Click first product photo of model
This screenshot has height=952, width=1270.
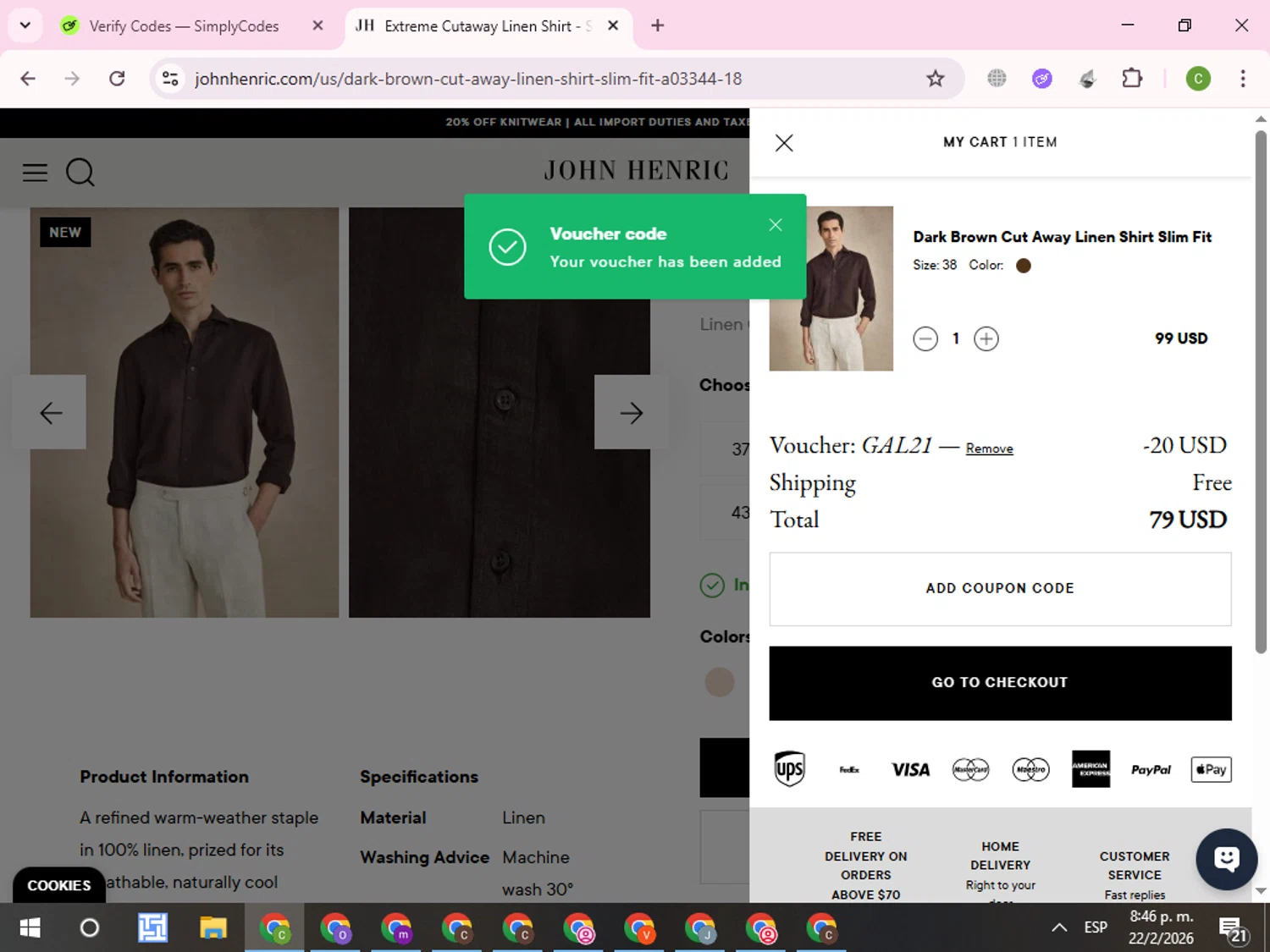point(185,413)
